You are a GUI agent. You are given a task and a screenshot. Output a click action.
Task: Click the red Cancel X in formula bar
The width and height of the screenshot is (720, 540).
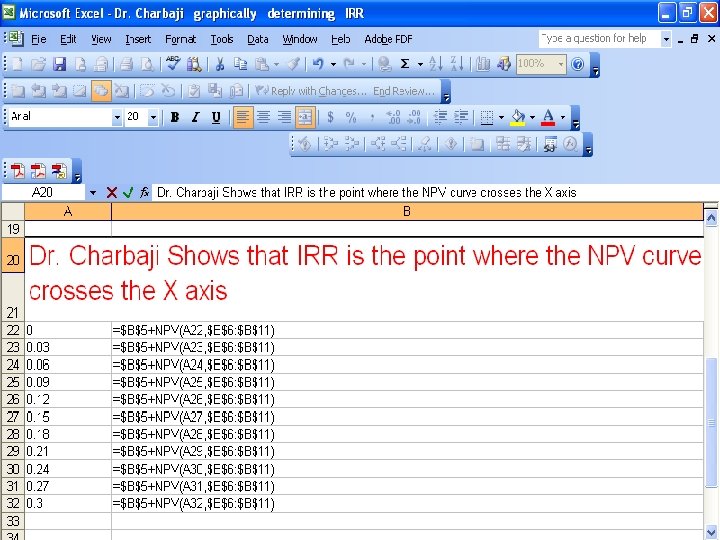[111, 192]
